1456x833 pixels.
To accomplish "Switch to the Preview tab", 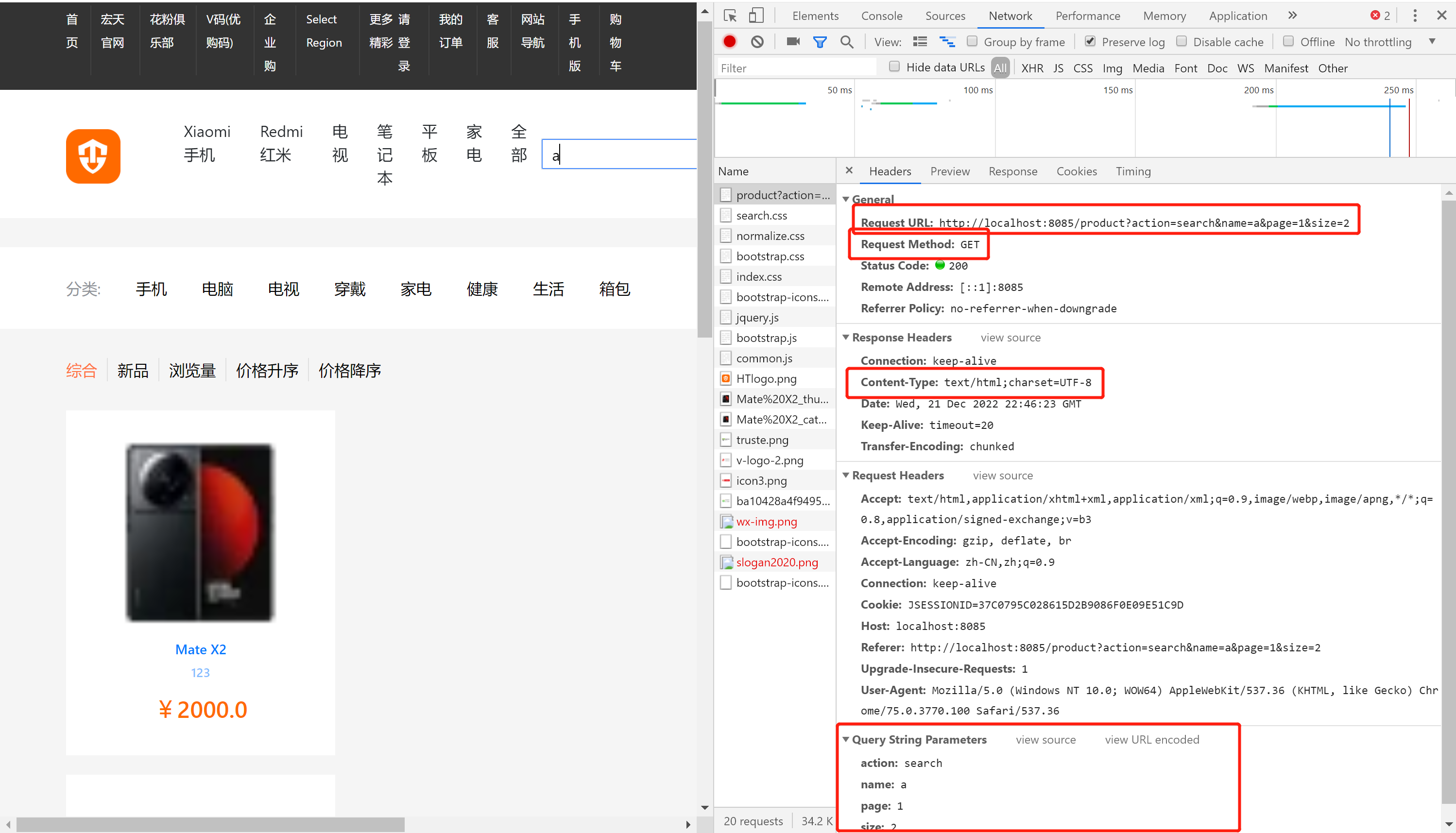I will coord(950,171).
